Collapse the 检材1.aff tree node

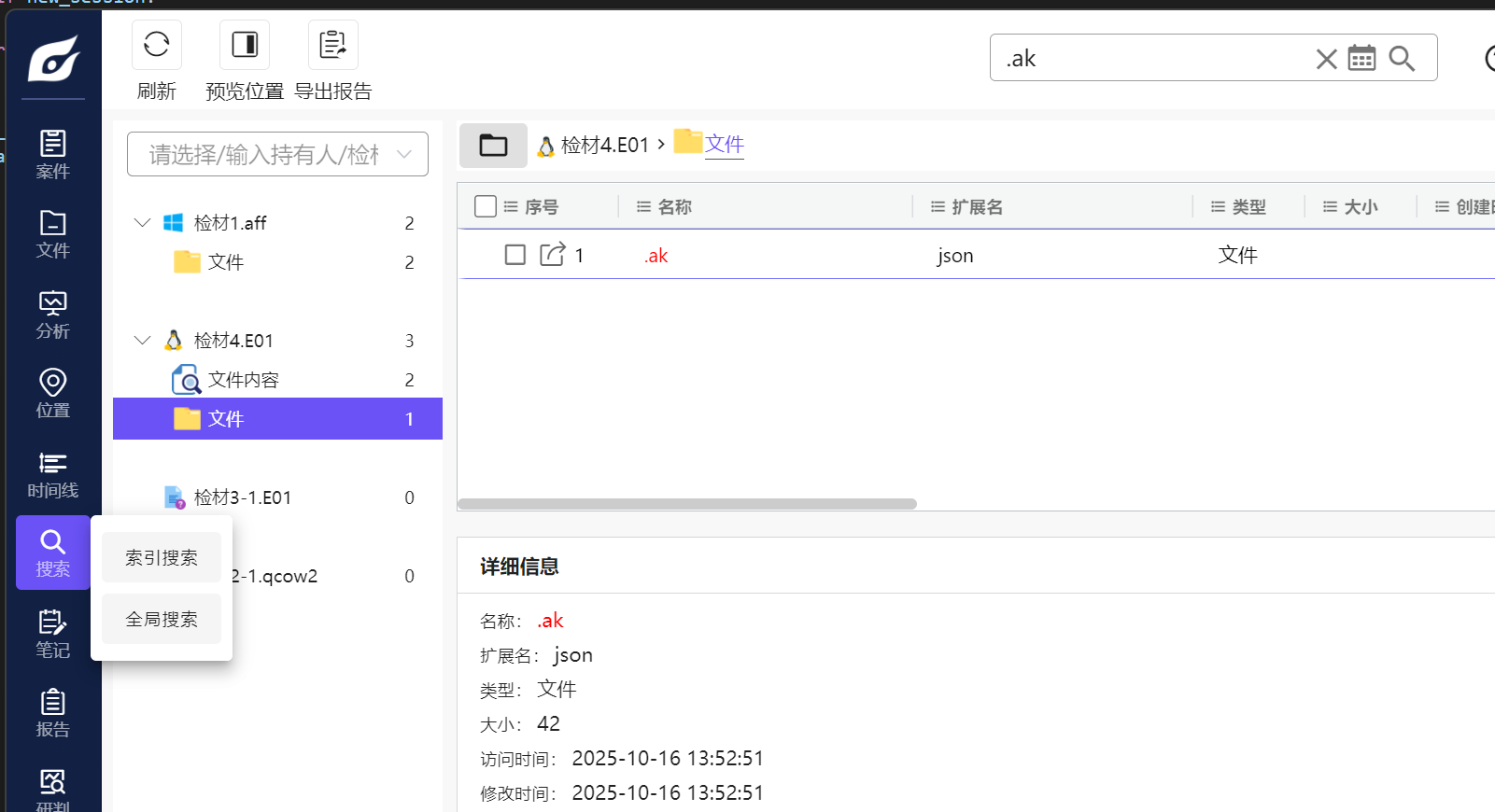(x=142, y=222)
